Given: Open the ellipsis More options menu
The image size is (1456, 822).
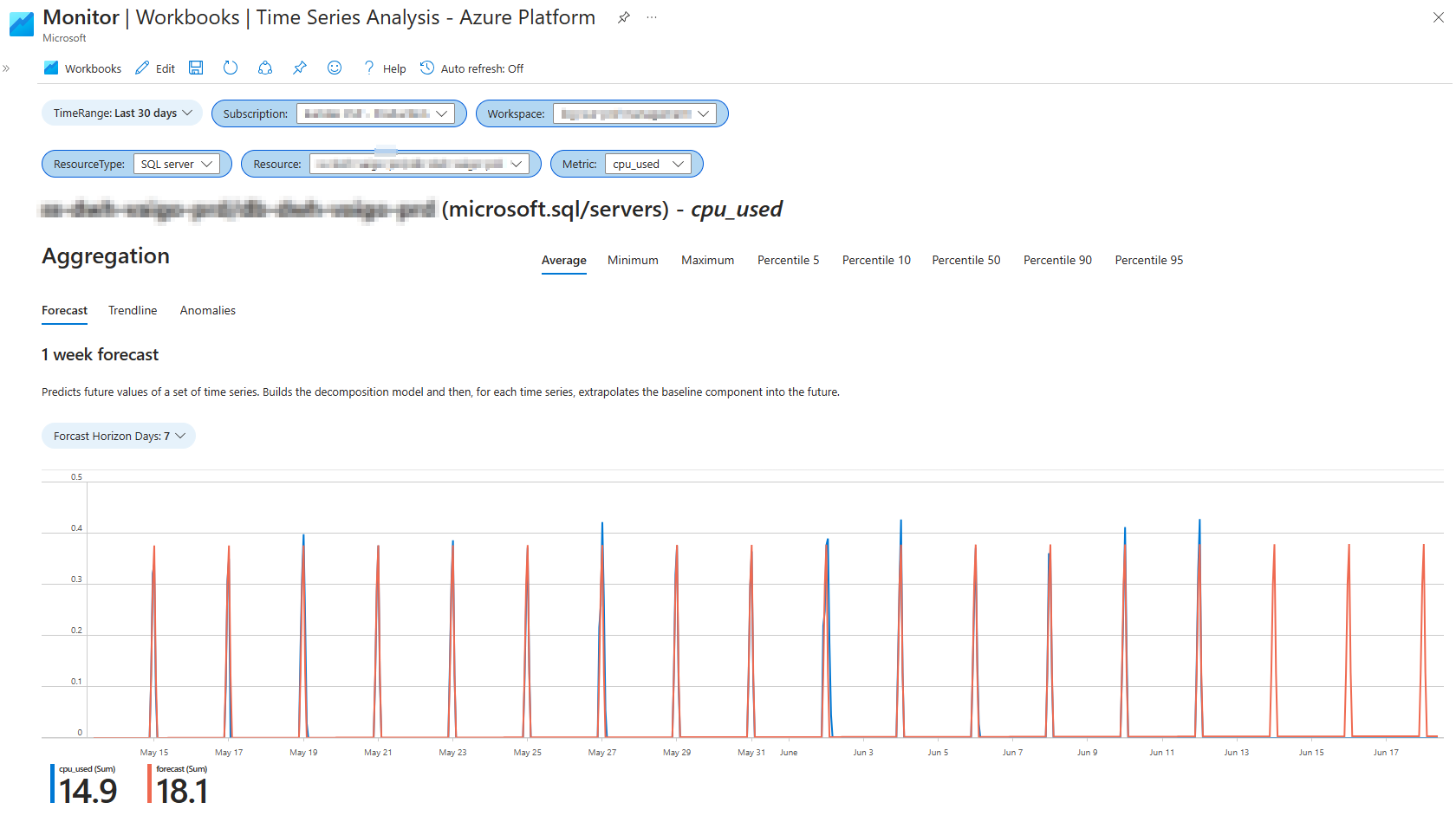Looking at the screenshot, I should [x=652, y=17].
